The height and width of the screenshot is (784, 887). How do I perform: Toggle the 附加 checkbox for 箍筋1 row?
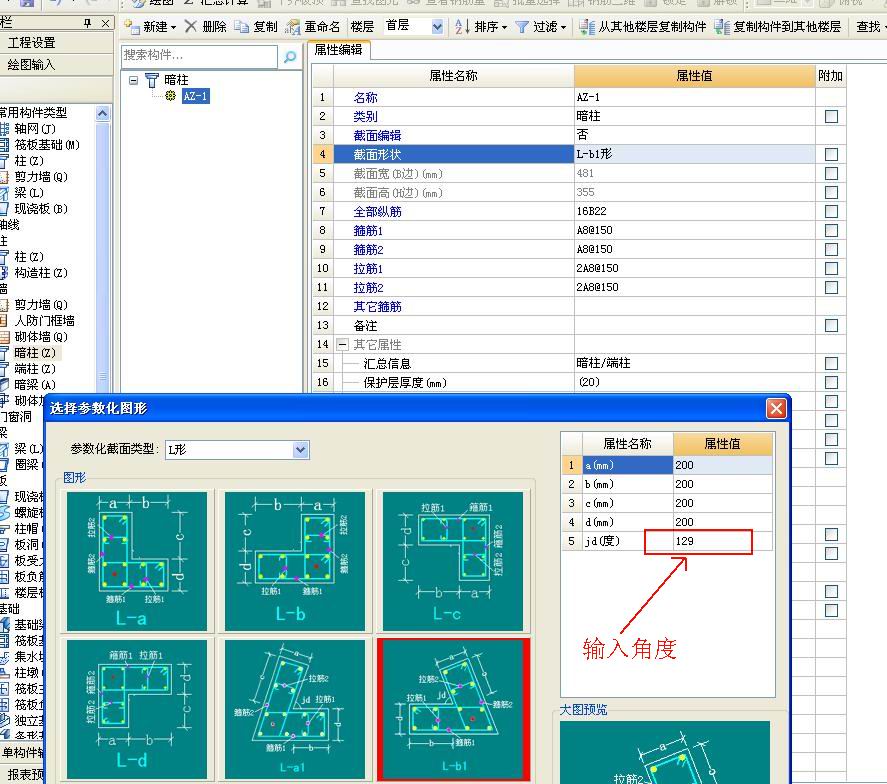[x=831, y=230]
